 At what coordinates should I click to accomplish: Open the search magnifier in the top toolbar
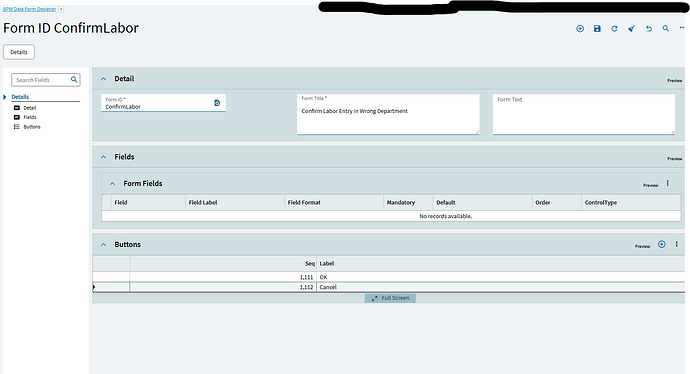(x=666, y=29)
